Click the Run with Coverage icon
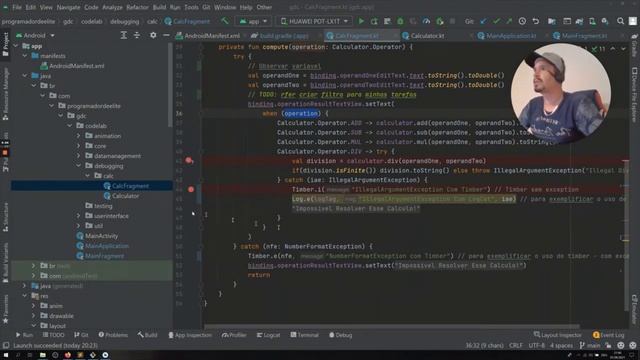The image size is (640, 360). point(413,21)
